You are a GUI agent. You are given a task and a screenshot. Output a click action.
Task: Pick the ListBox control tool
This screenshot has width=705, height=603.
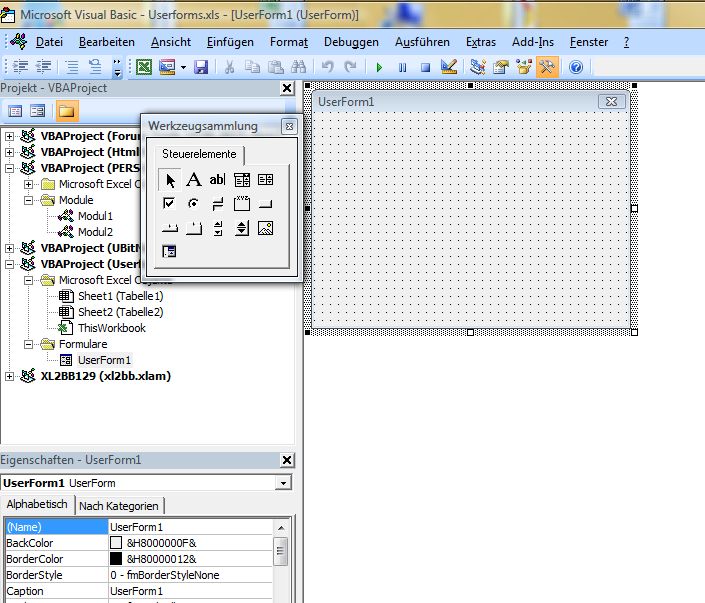tap(266, 180)
